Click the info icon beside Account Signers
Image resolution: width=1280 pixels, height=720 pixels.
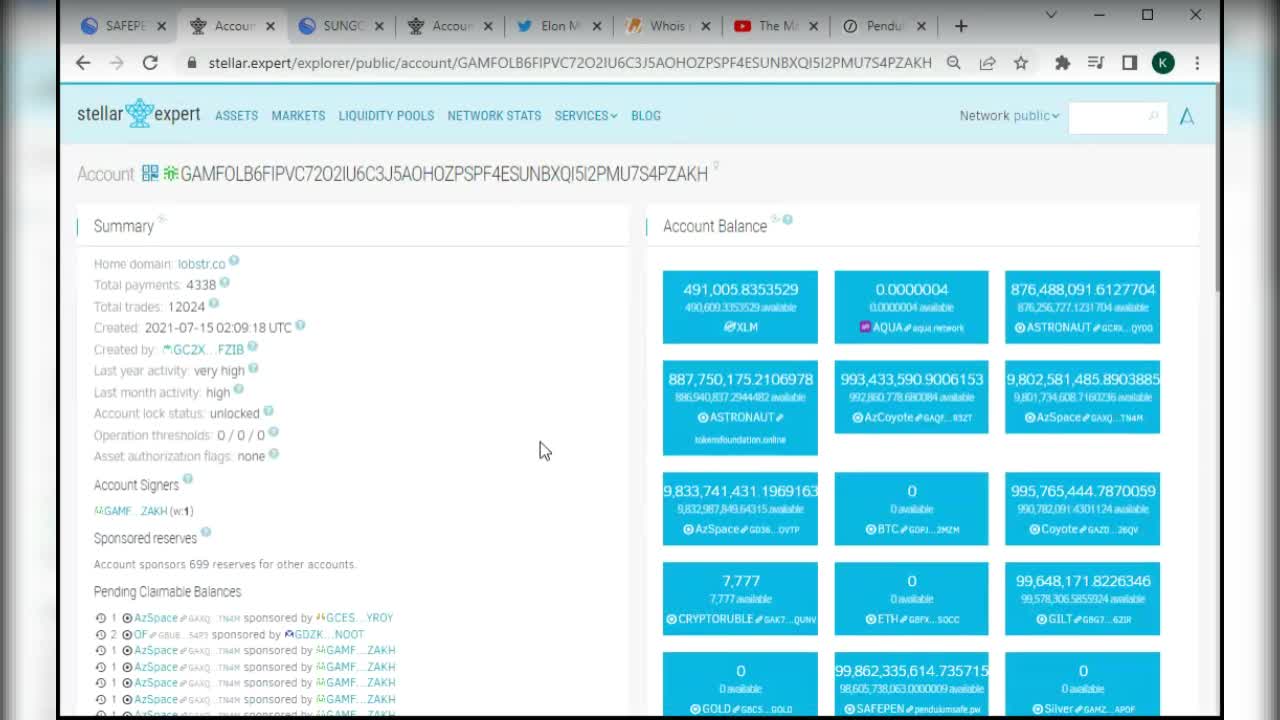(x=187, y=480)
